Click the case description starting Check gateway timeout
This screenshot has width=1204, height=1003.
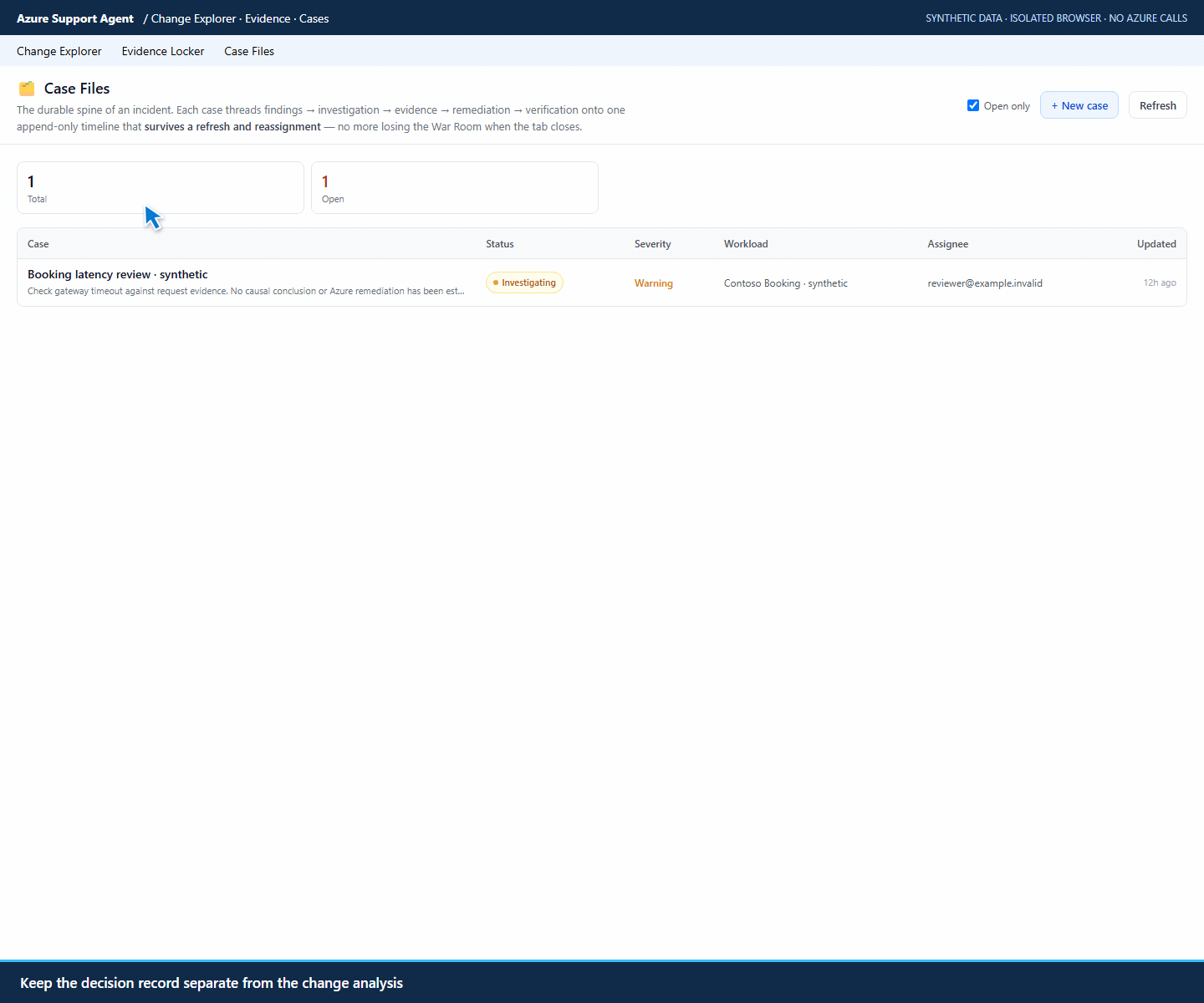point(246,291)
